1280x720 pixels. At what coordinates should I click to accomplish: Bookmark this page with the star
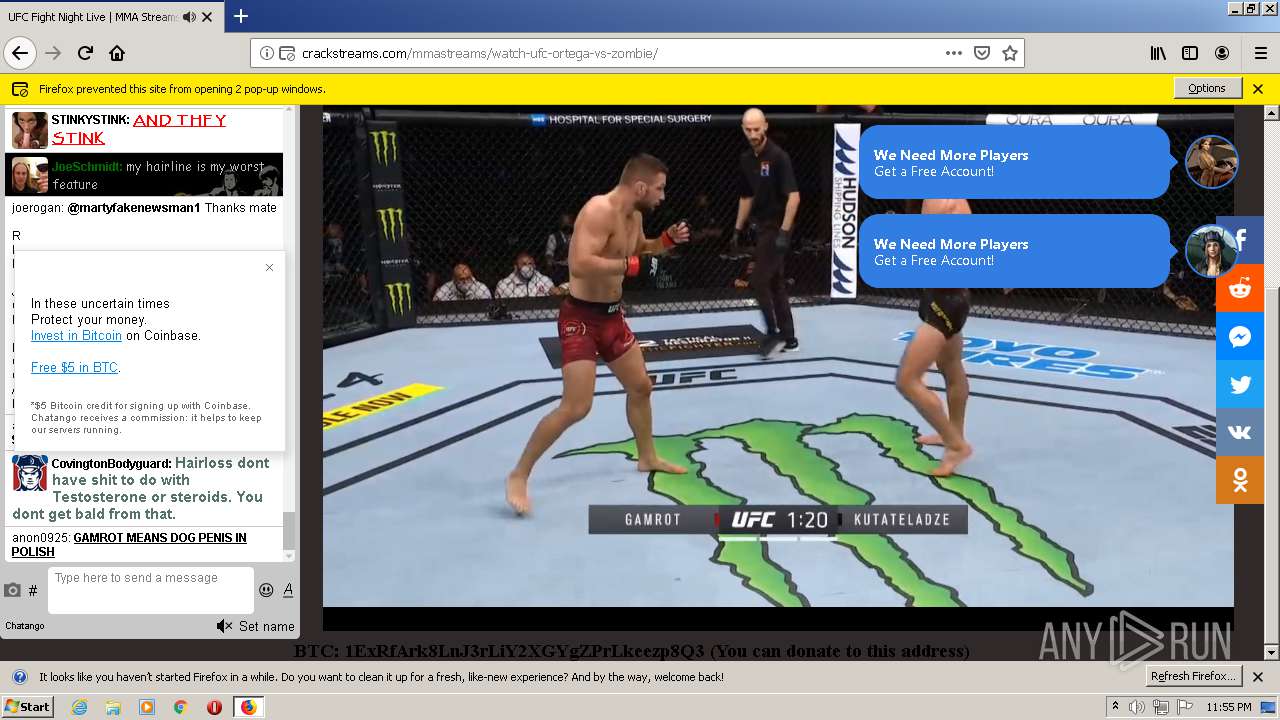tap(1010, 53)
